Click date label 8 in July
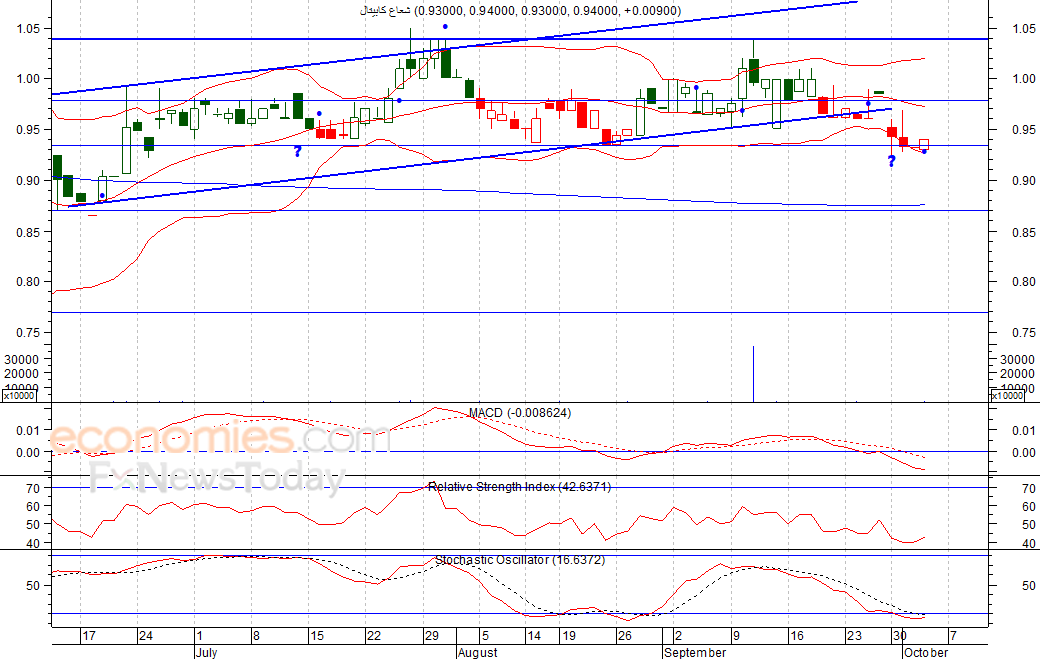This screenshot has width=1040, height=659. (x=255, y=636)
